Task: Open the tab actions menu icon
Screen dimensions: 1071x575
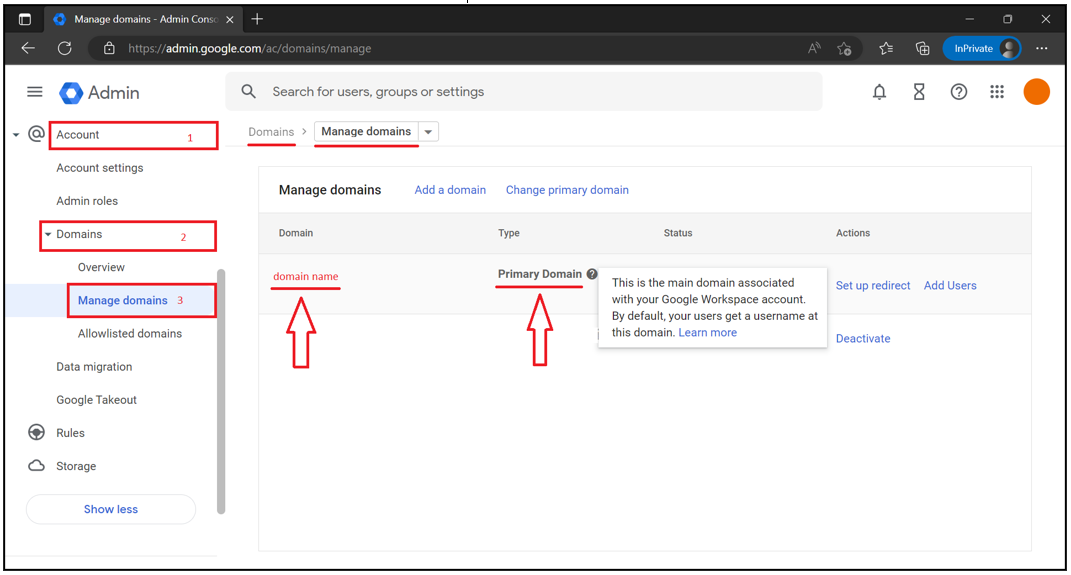Action: 25,19
